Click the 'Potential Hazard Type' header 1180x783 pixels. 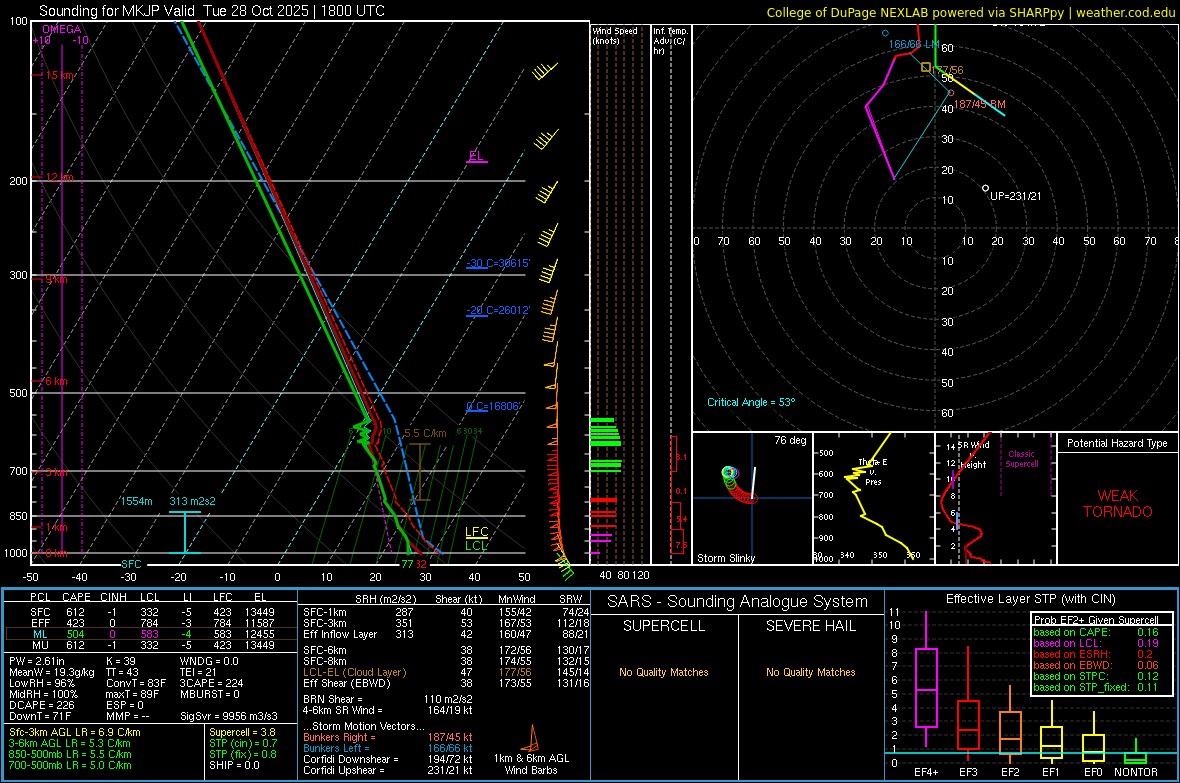pos(1117,443)
